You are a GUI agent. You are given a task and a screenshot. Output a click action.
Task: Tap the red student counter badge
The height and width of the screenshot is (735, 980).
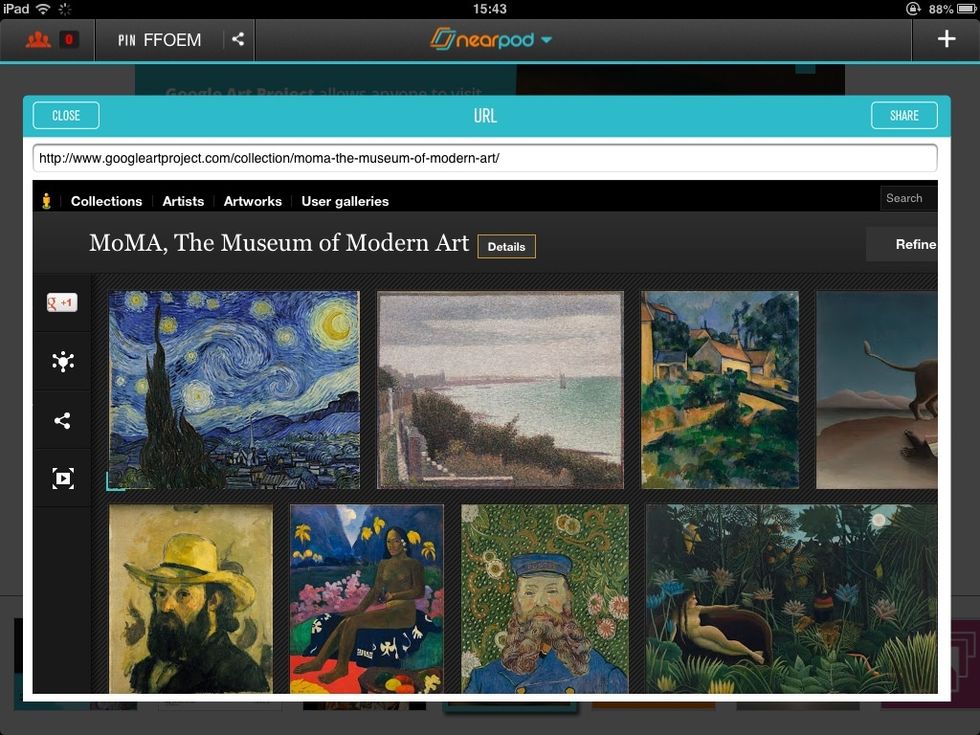pos(69,40)
